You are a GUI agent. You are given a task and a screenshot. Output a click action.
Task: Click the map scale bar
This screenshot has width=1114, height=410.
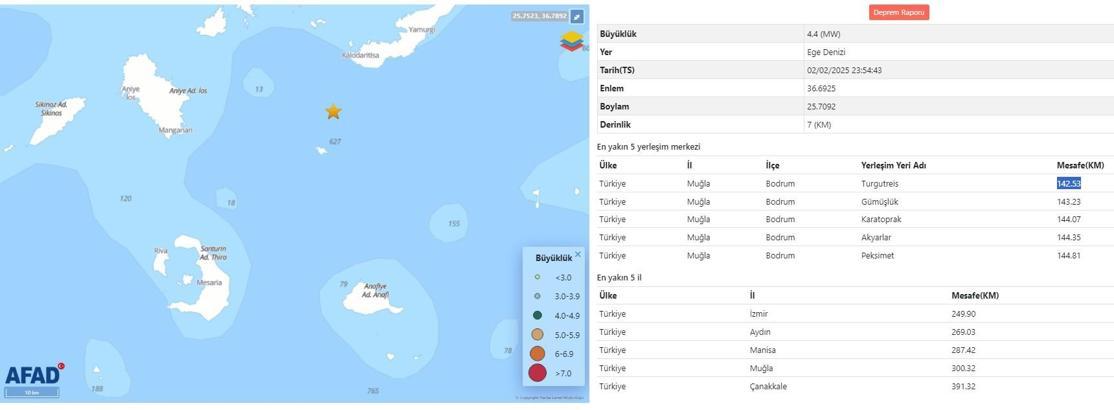[32, 392]
